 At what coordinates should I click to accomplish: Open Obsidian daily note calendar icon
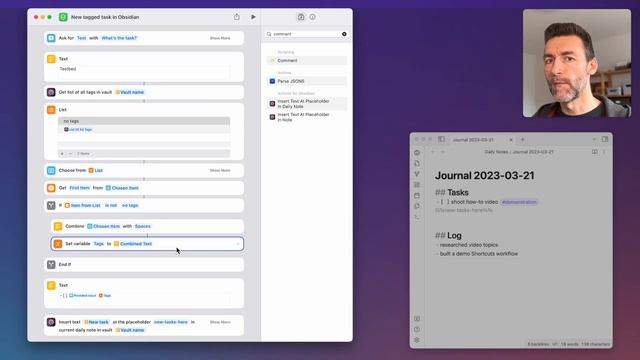(x=417, y=196)
